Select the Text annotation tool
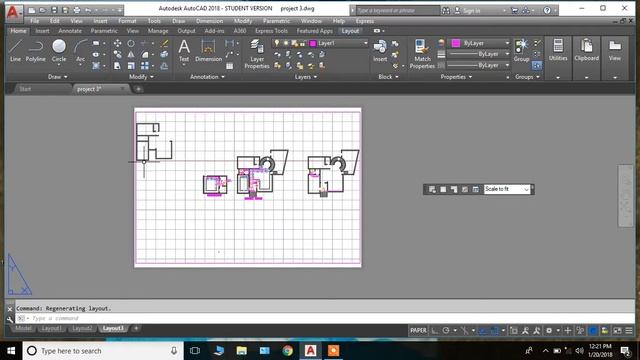The height and width of the screenshot is (360, 640). [184, 51]
